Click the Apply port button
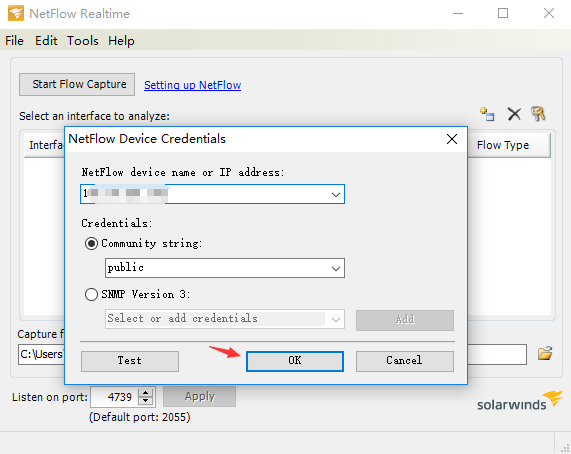Screen dimensions: 571x454 [x=200, y=396]
